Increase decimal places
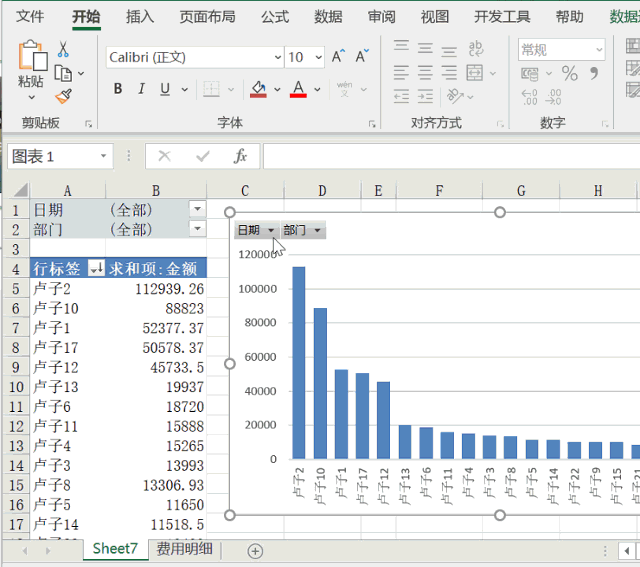The height and width of the screenshot is (567, 640). [x=529, y=97]
